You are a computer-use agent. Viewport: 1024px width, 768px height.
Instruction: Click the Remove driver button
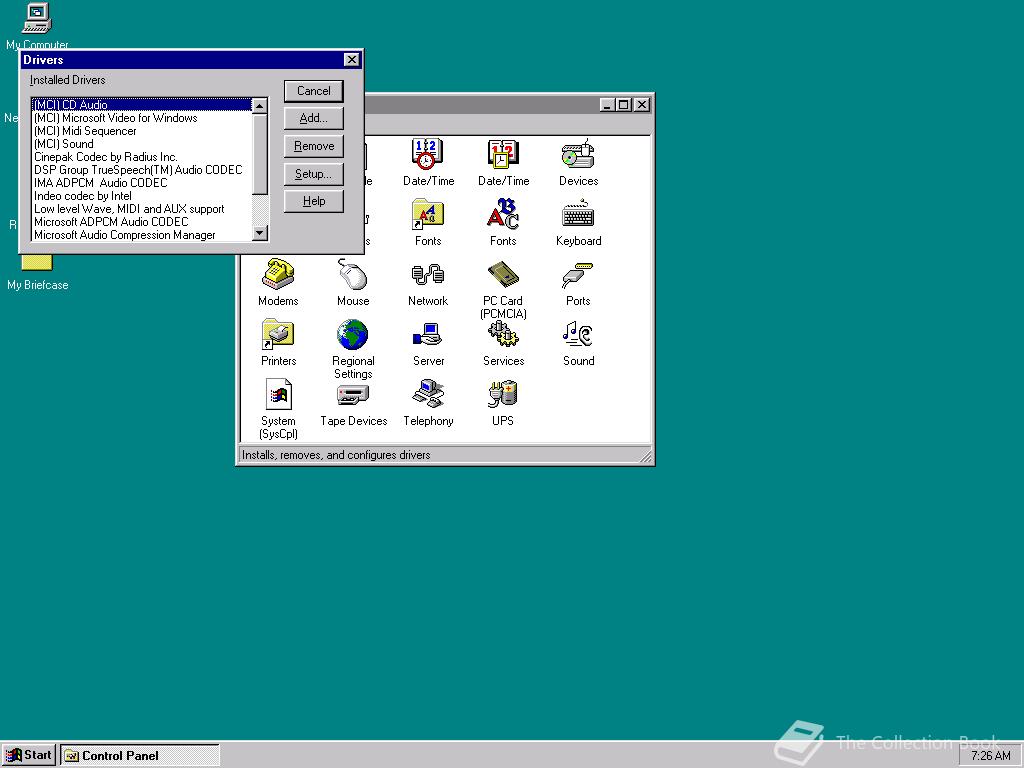[x=313, y=146]
